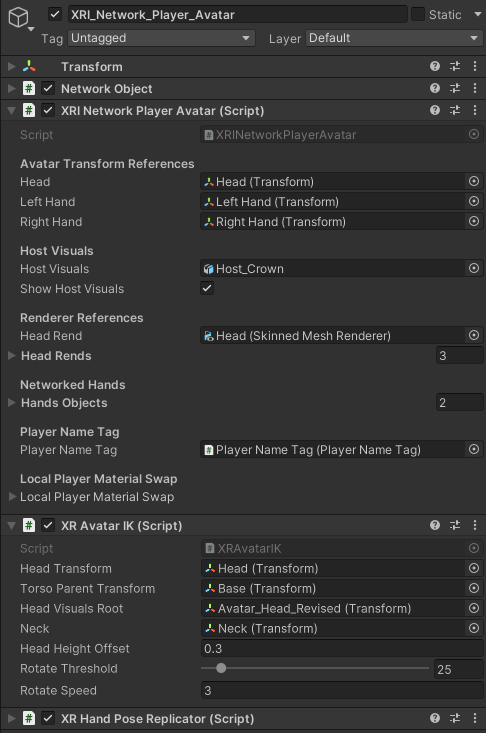Click Head Height Offset field 0.3
This screenshot has width=486, height=733.
click(342, 648)
